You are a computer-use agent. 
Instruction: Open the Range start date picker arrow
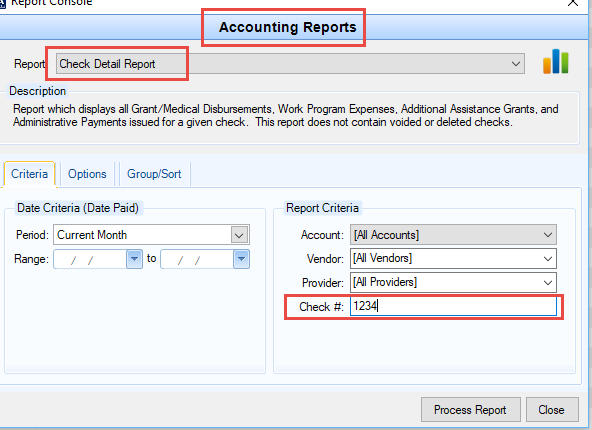point(134,259)
